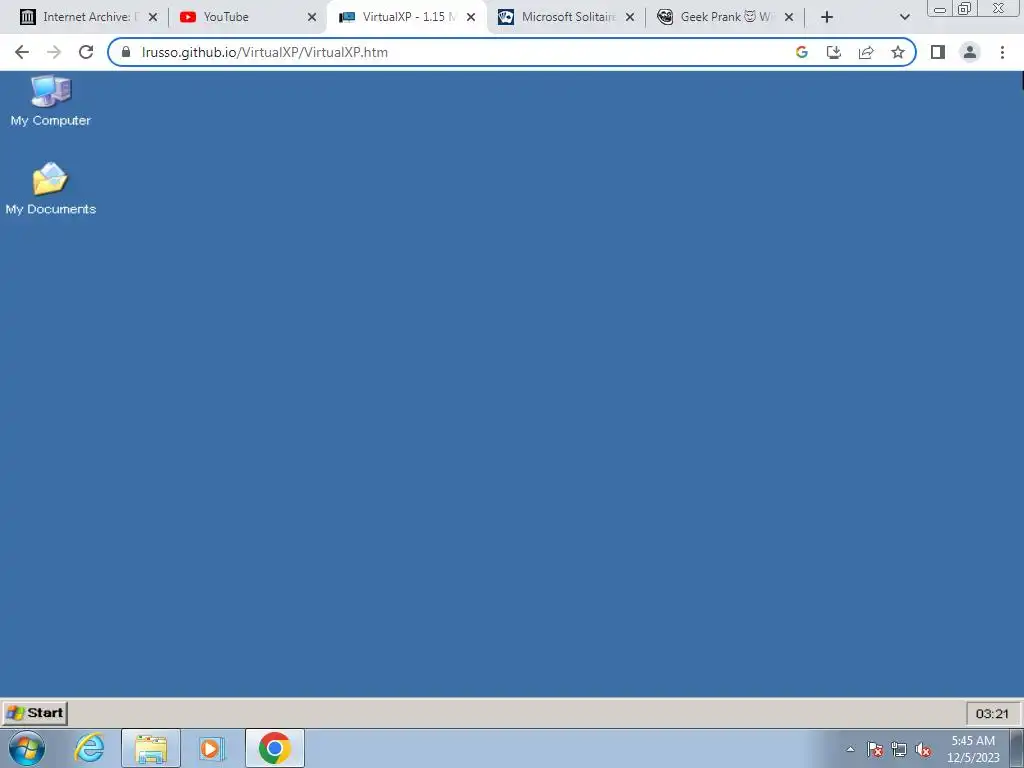The width and height of the screenshot is (1024, 768).
Task: Open the My Computer desktop icon
Action: pyautogui.click(x=50, y=100)
